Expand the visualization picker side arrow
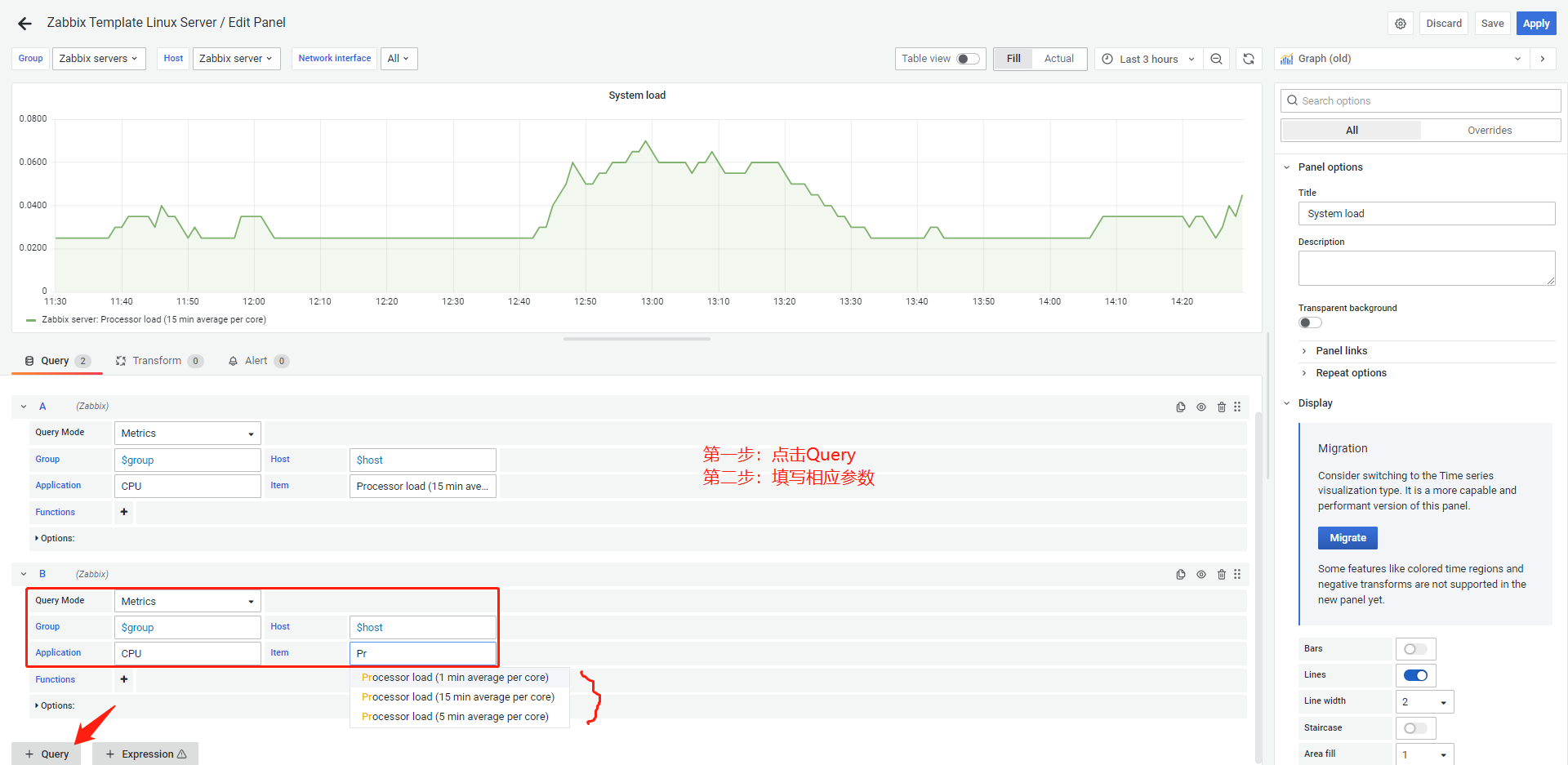 [x=1542, y=59]
